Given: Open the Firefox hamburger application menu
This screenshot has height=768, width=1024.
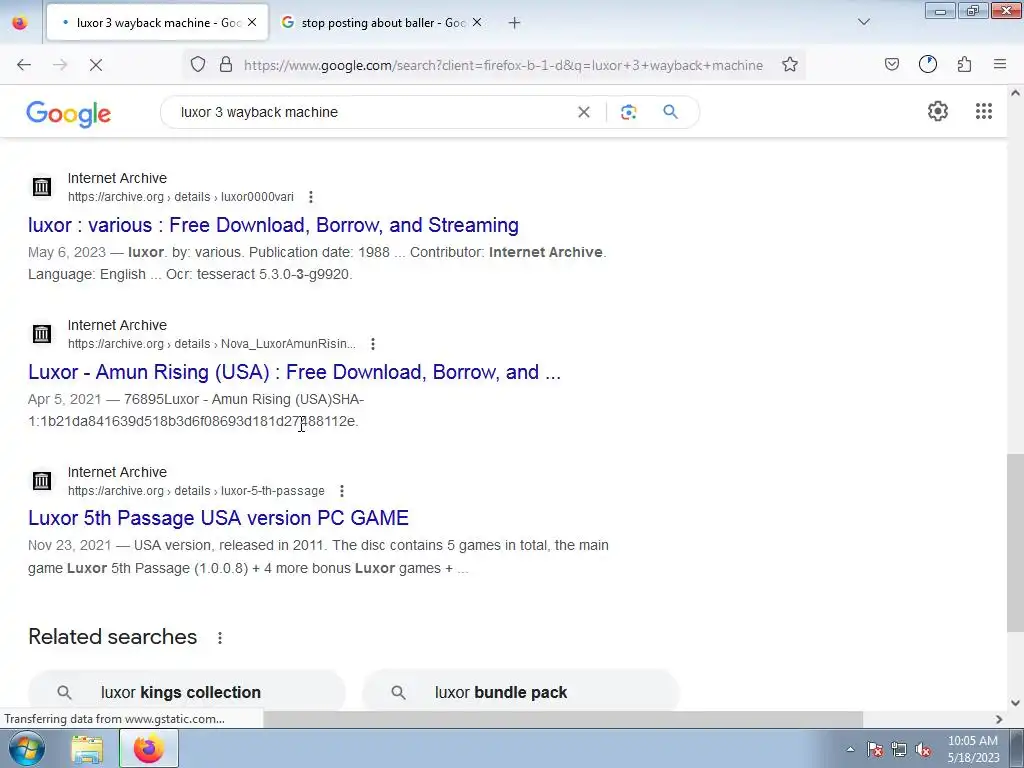Looking at the screenshot, I should (x=999, y=64).
